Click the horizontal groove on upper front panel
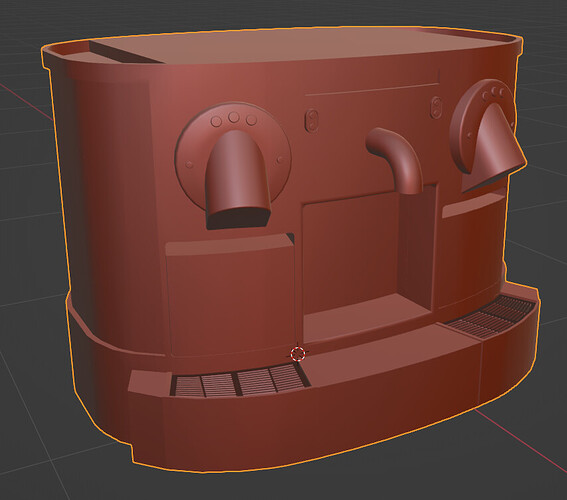This screenshot has height=500, width=567. 372,89
